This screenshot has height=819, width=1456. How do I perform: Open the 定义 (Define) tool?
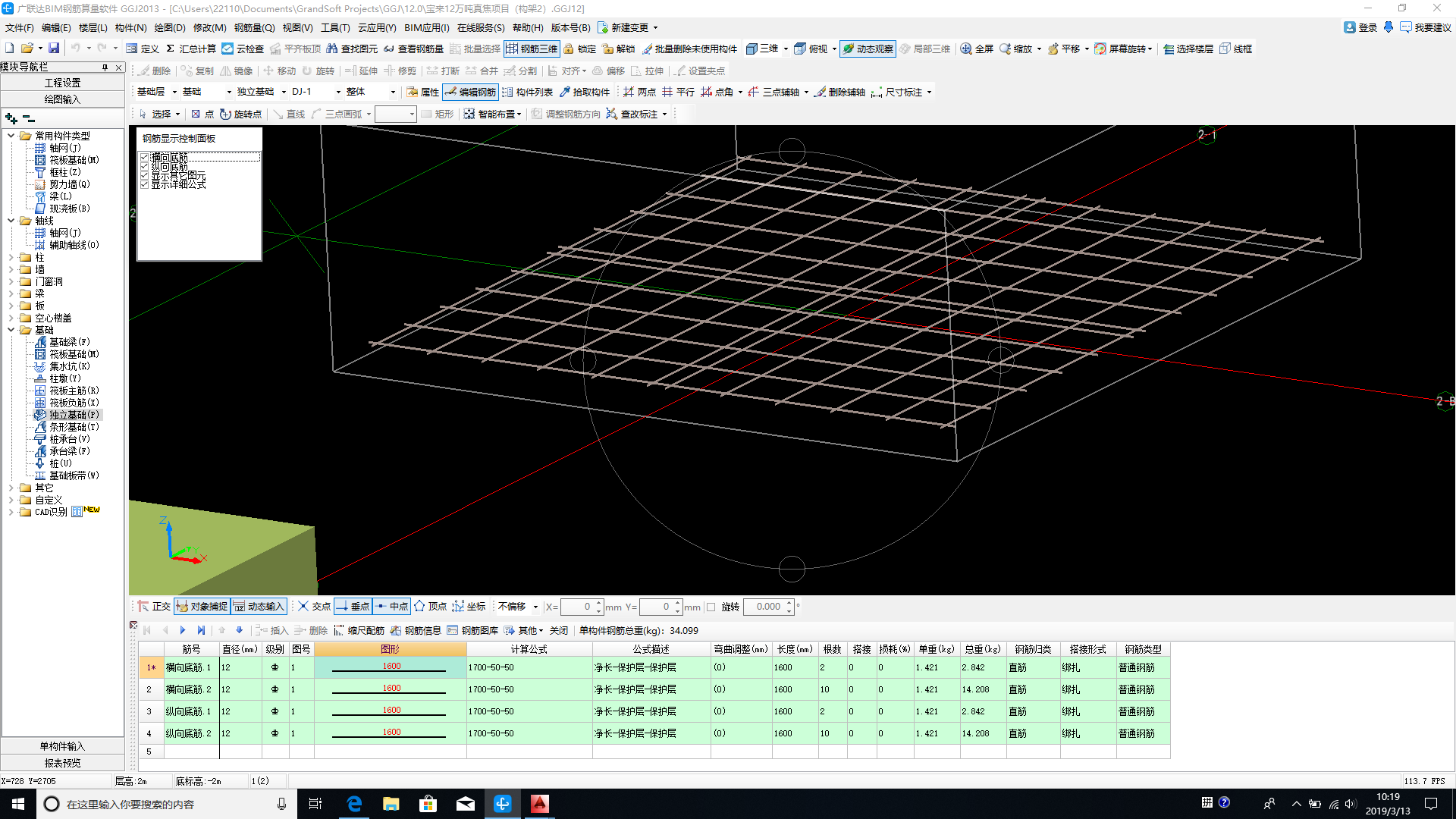click(x=143, y=49)
